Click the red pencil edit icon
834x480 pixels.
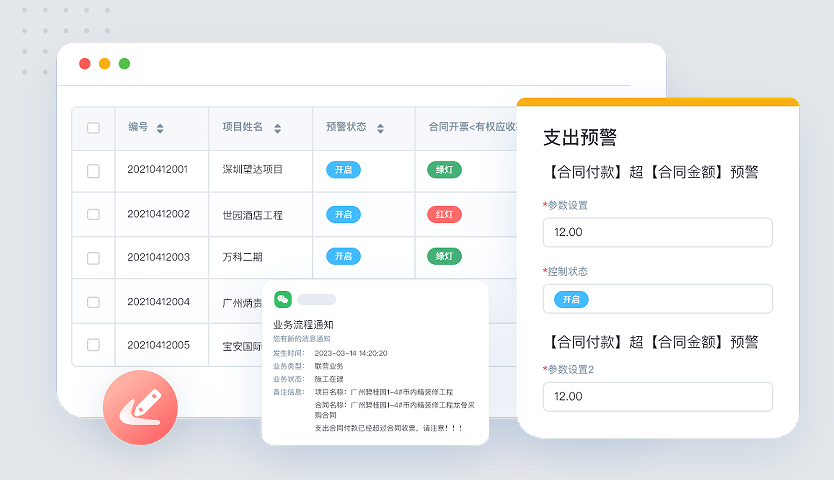[140, 407]
